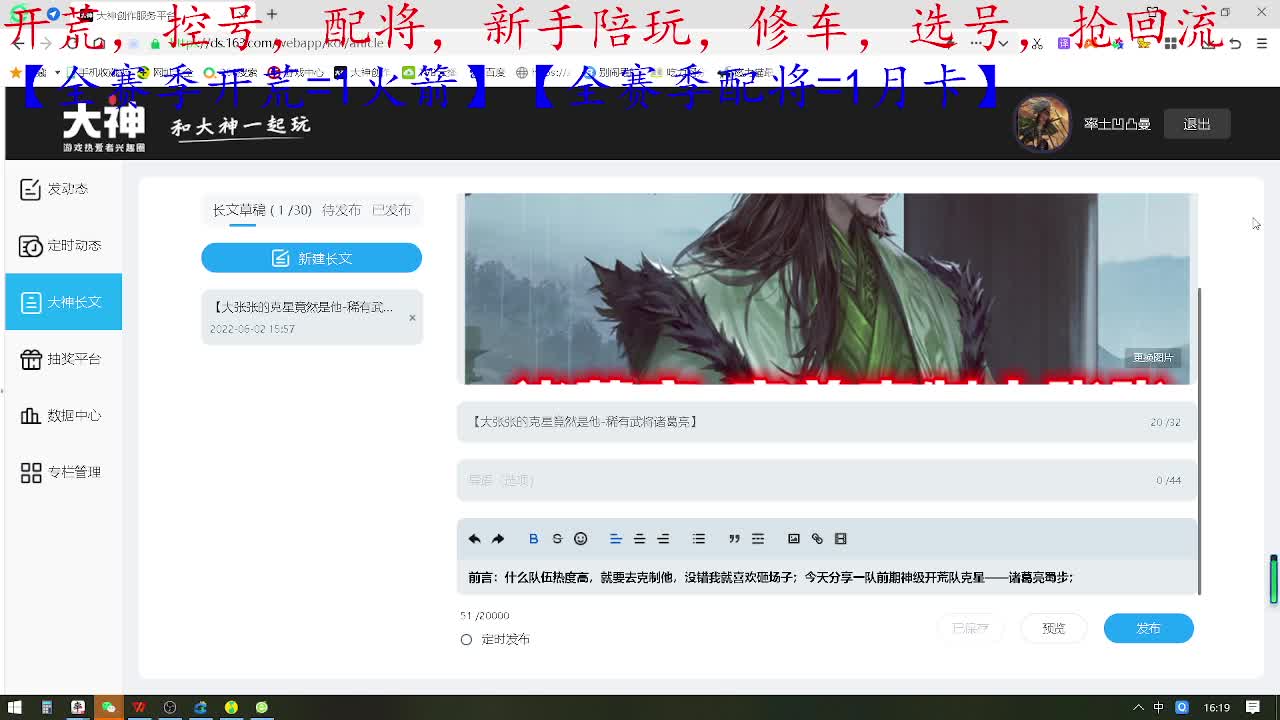Open the Edge browser on the taskbar

click(200, 707)
